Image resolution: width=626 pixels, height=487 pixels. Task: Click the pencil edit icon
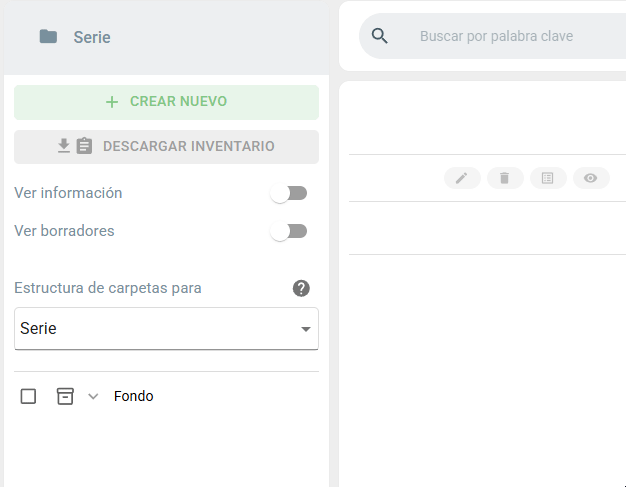[462, 178]
